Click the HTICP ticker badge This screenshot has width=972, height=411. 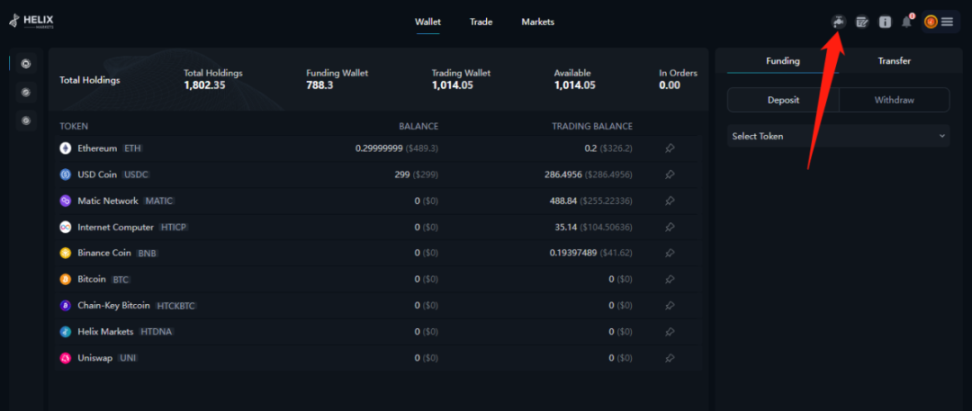pos(174,228)
